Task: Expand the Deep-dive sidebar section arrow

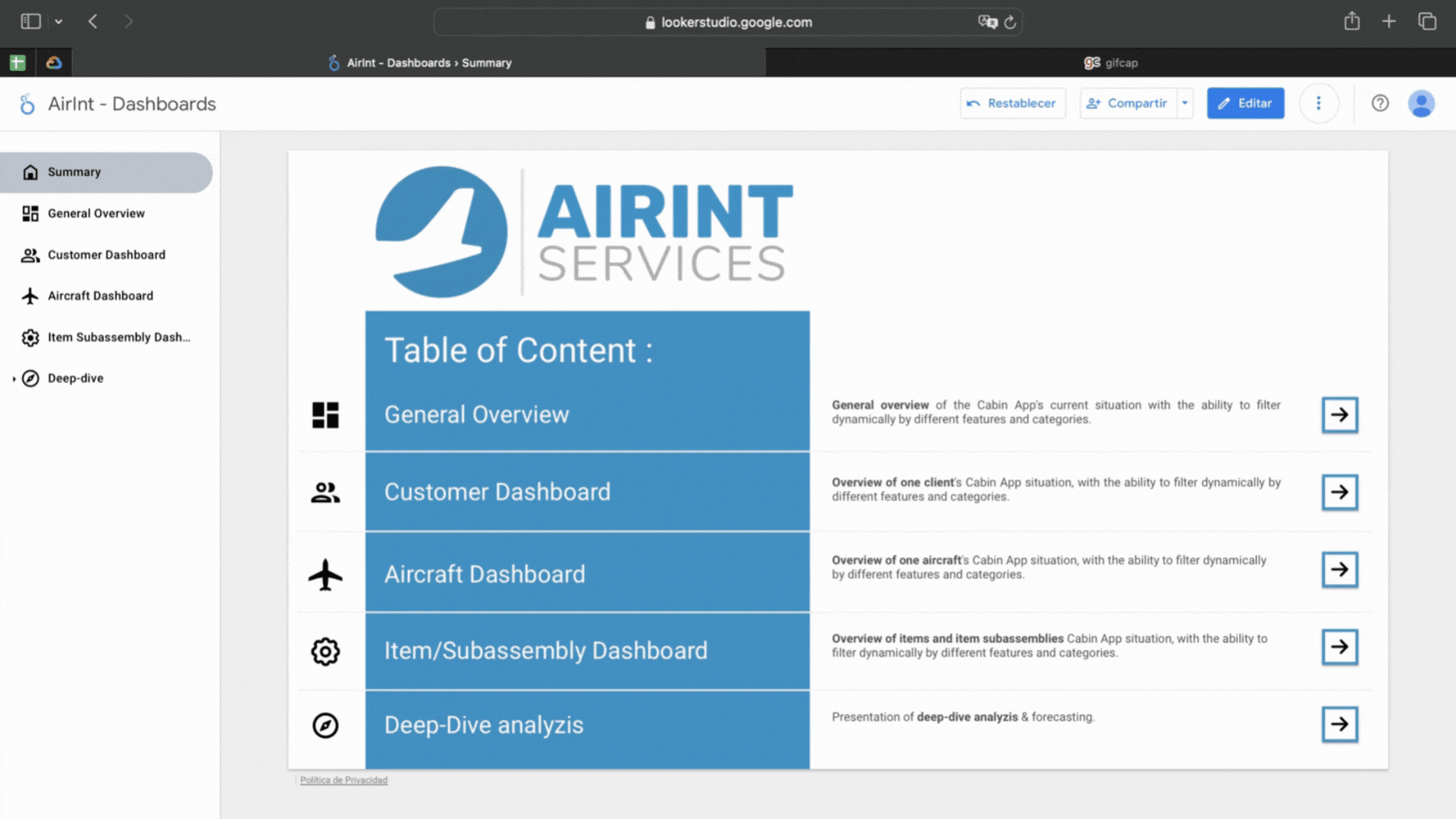Action: pyautogui.click(x=14, y=378)
